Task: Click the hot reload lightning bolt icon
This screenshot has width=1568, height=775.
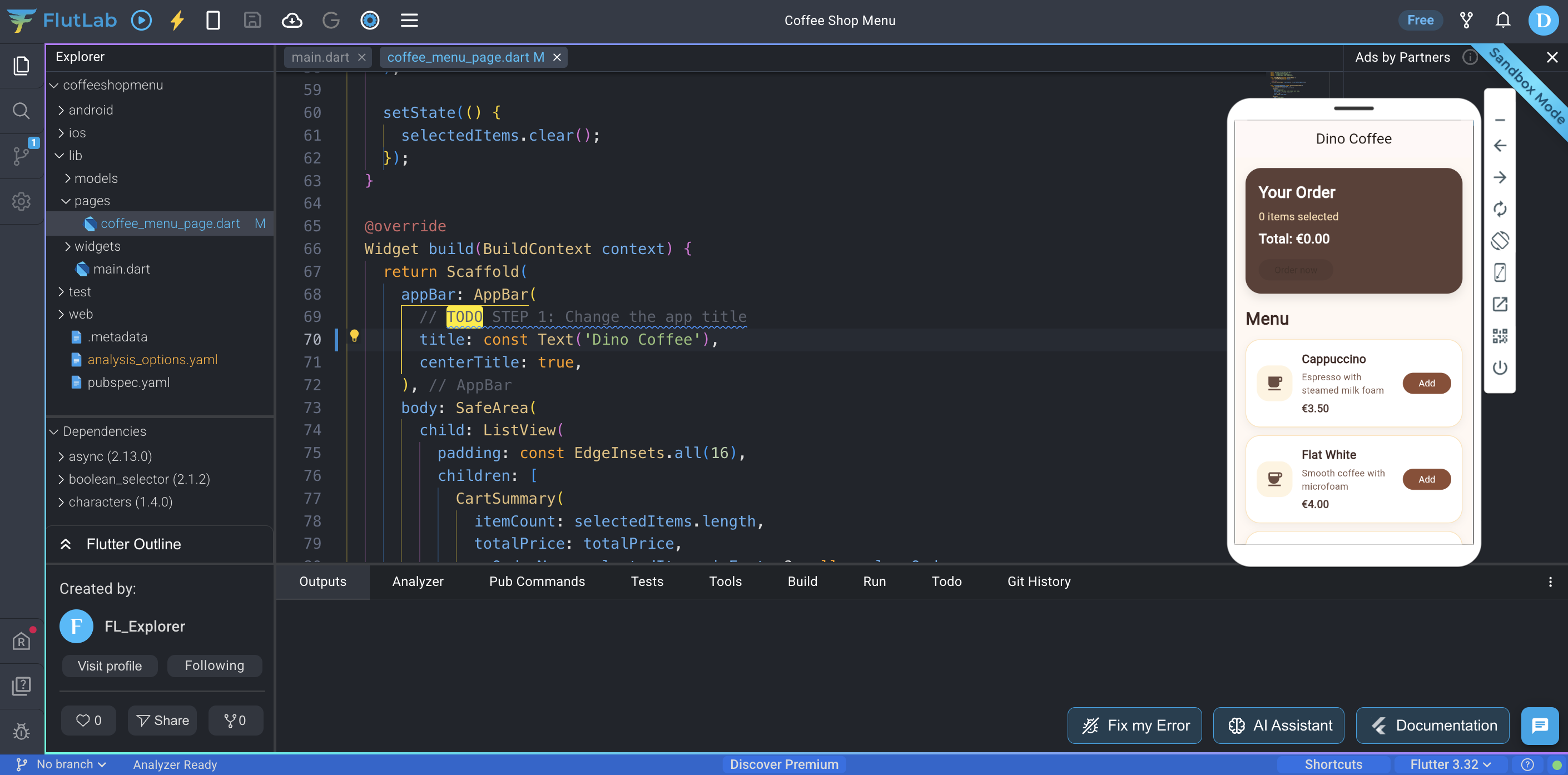Action: click(x=177, y=20)
